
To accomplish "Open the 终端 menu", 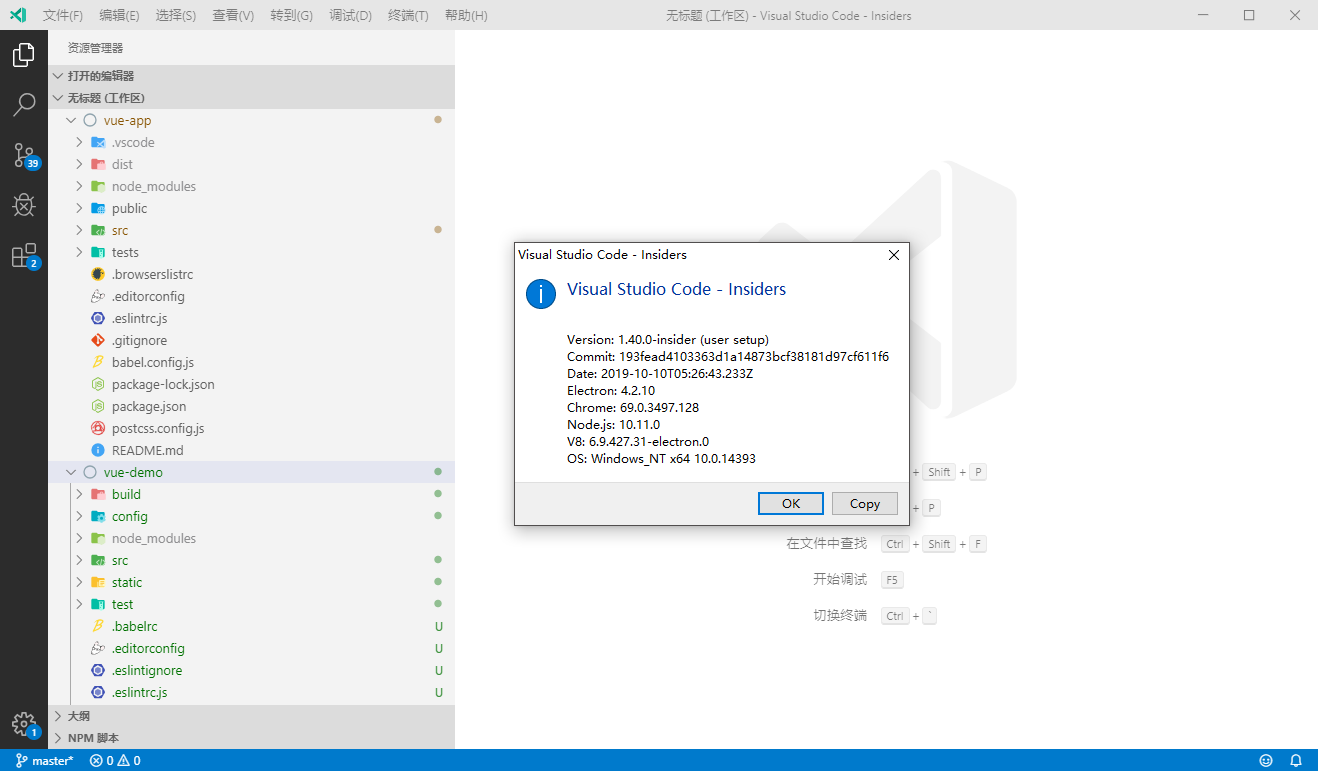I will [x=407, y=15].
